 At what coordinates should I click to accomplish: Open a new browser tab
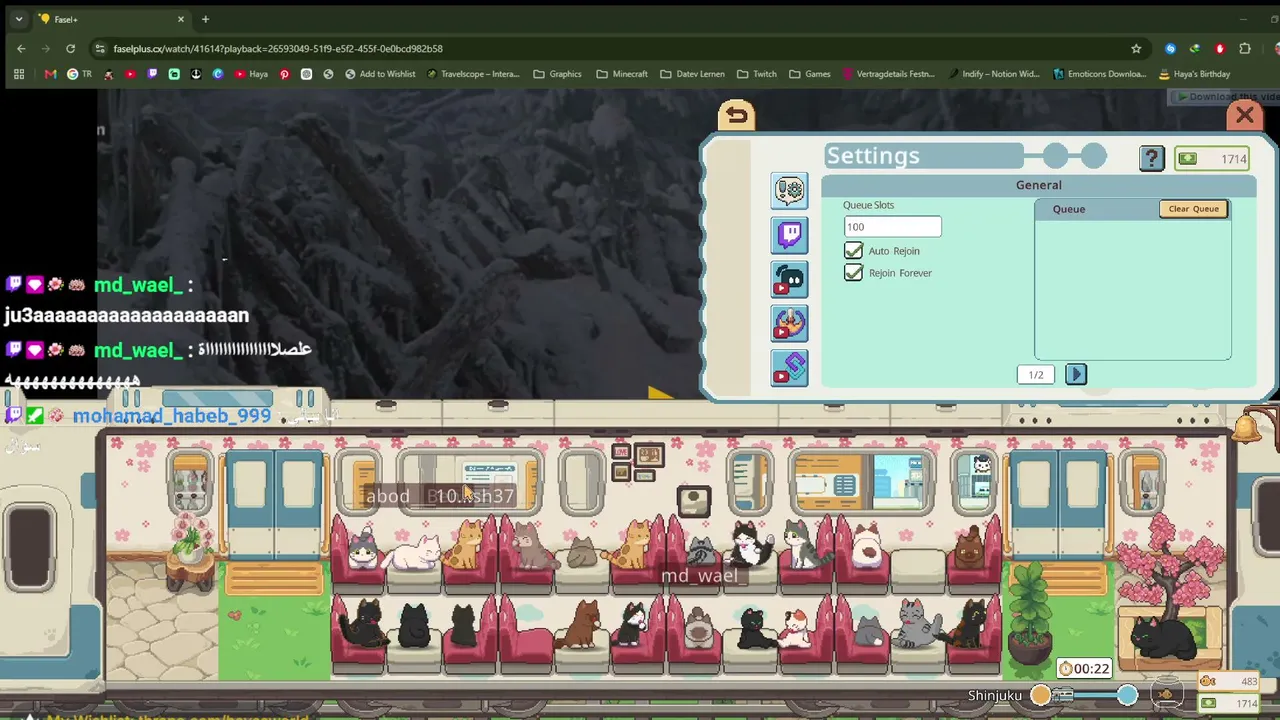coord(205,19)
